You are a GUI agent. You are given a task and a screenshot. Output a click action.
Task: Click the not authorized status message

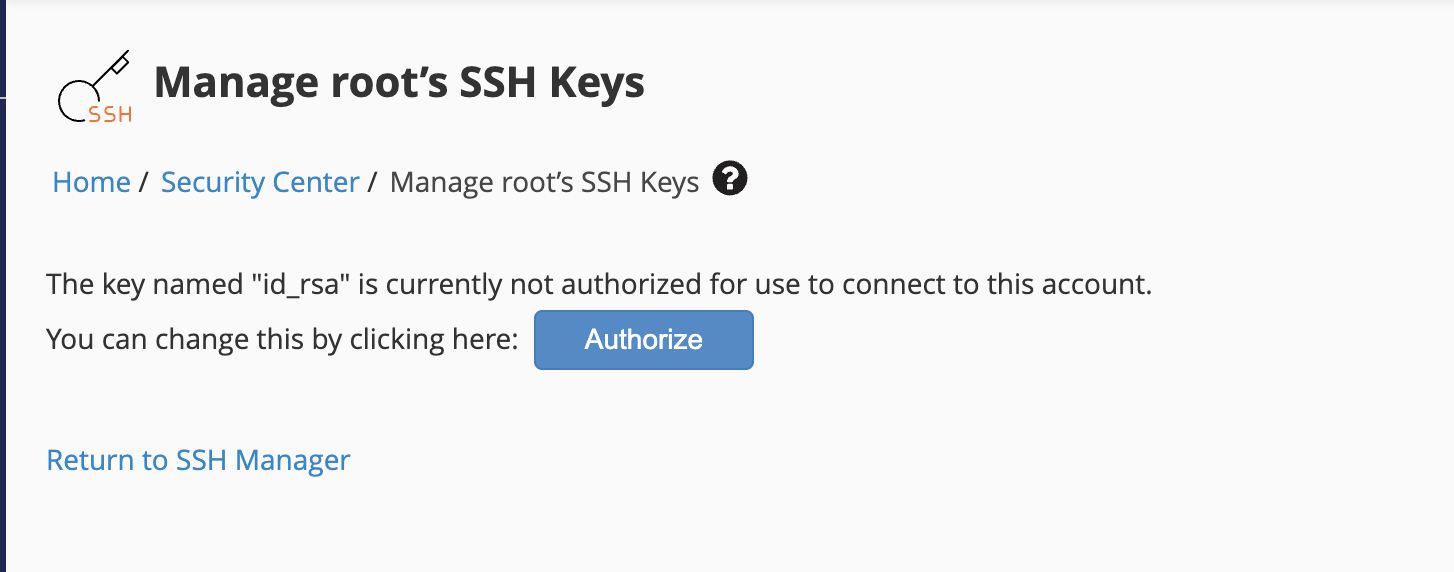click(x=599, y=285)
